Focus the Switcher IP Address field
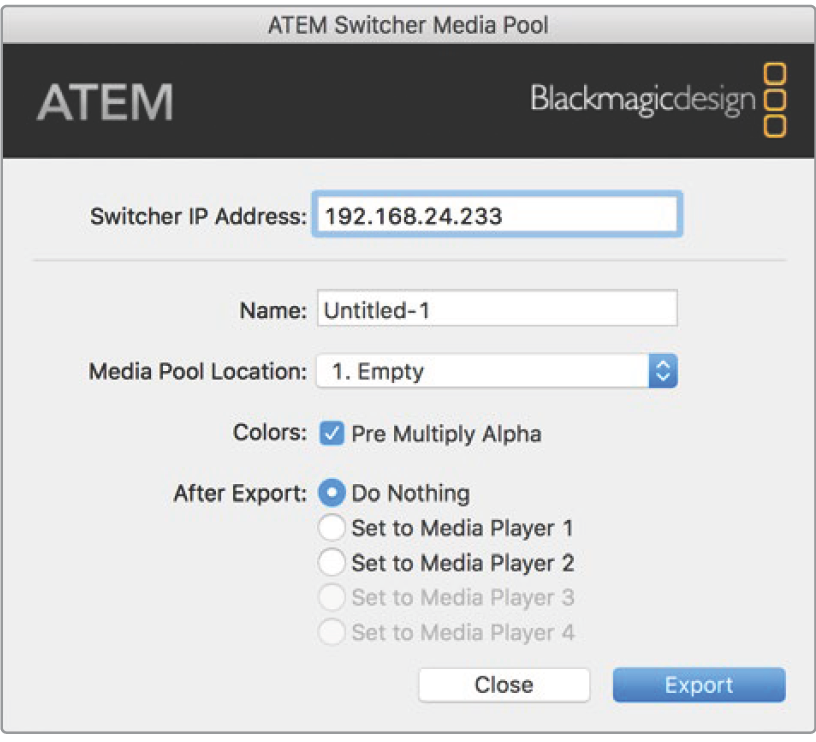The width and height of the screenshot is (816, 742). 497,216
